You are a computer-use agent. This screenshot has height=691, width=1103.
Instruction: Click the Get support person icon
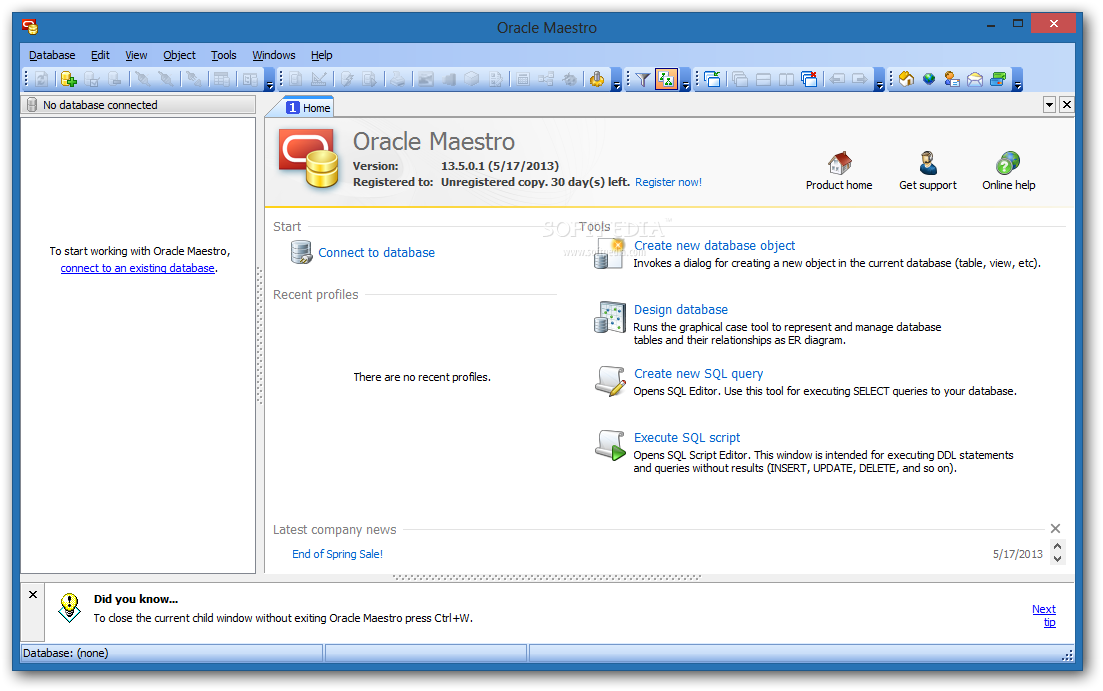coord(928,163)
